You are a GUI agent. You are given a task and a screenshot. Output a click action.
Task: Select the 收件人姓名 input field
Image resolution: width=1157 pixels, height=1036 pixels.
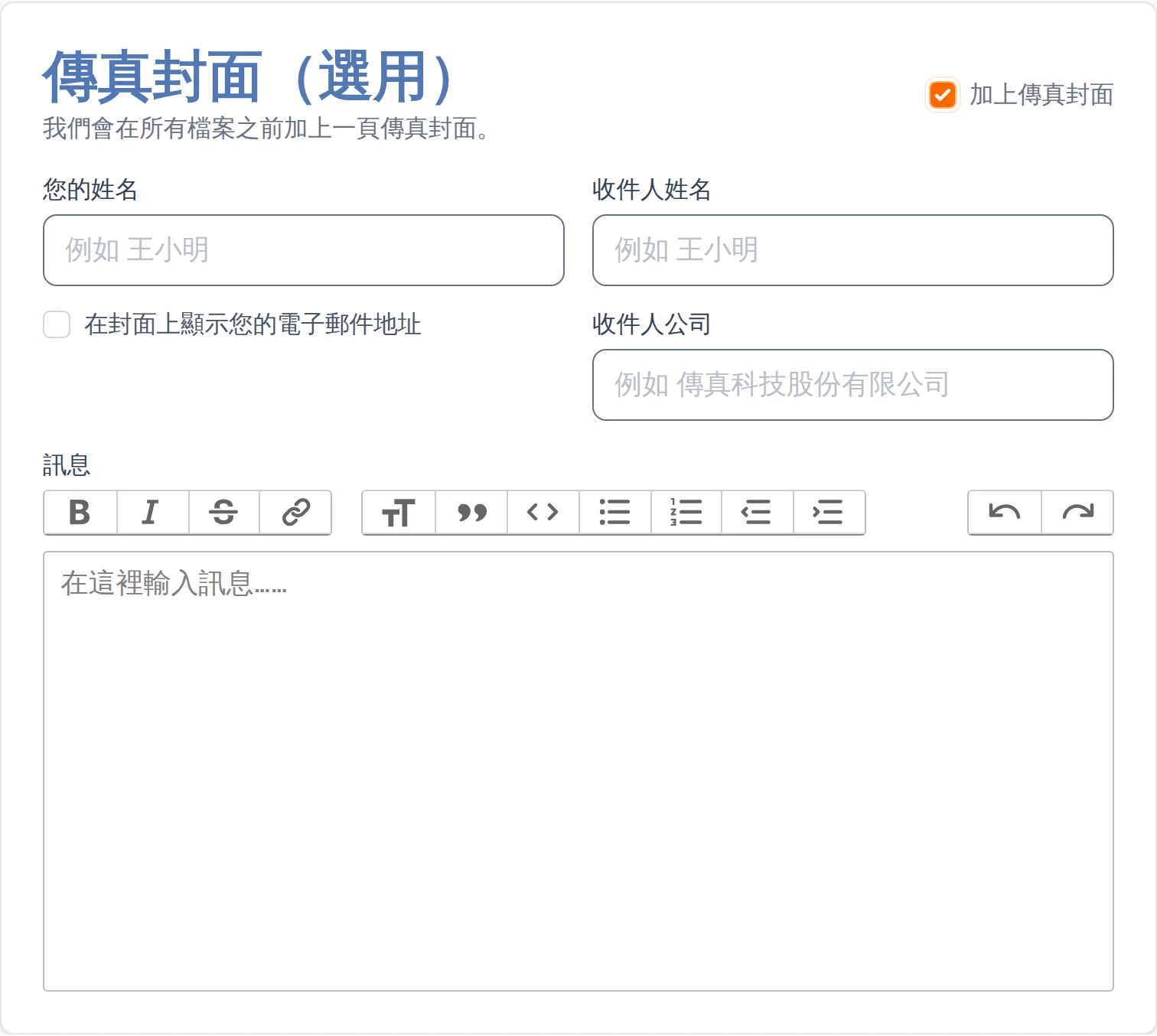click(853, 250)
